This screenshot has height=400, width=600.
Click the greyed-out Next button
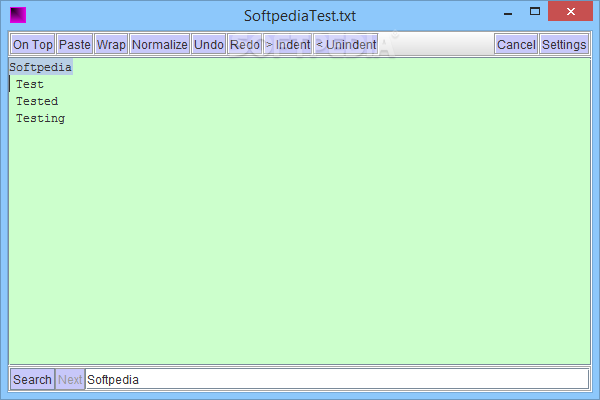pyautogui.click(x=70, y=379)
